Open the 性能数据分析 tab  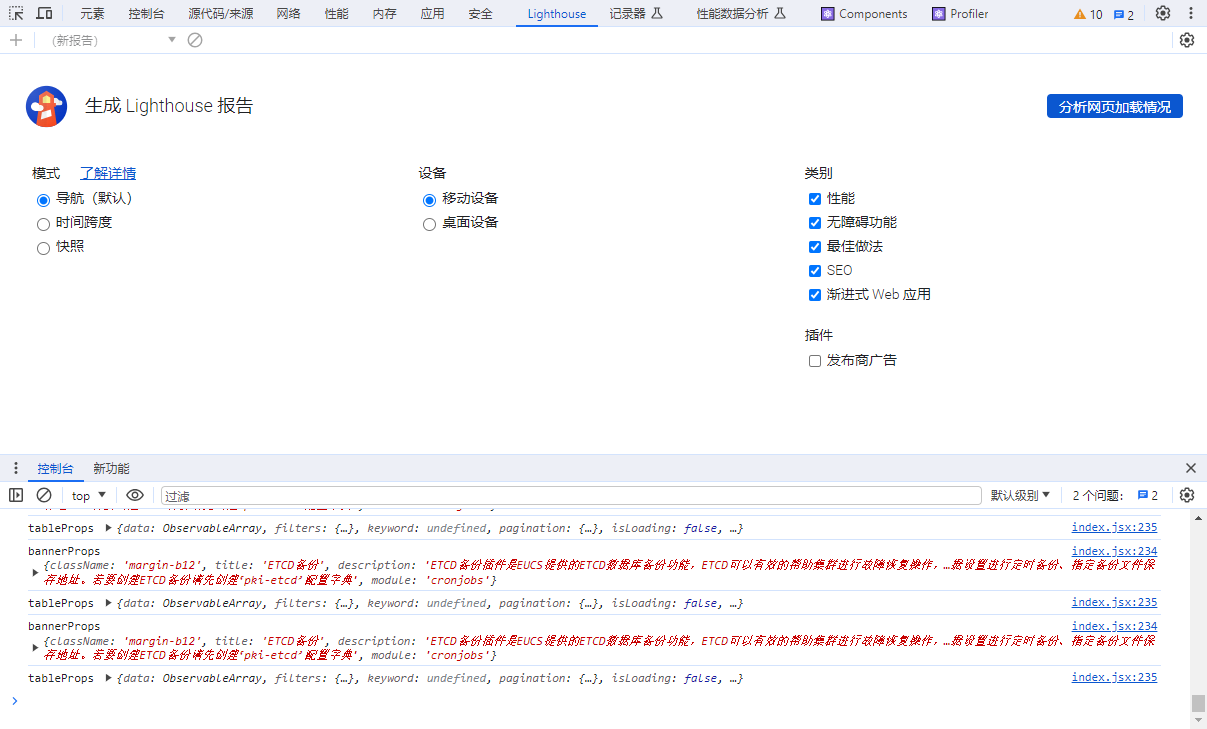(x=741, y=14)
